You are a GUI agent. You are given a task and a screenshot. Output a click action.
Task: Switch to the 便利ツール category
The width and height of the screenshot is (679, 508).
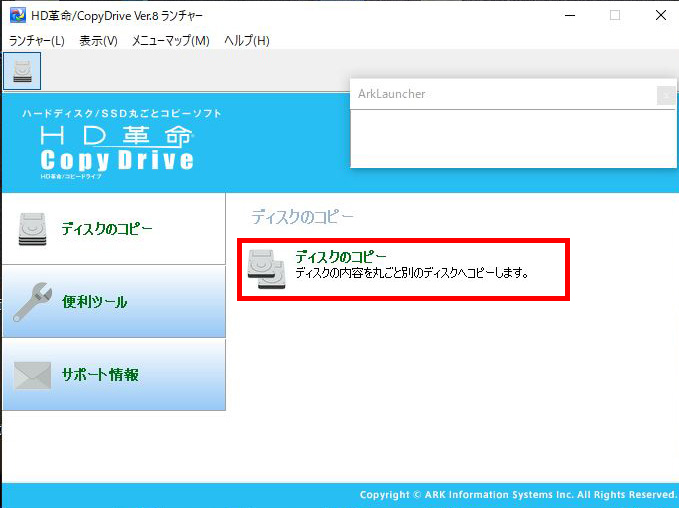click(95, 302)
